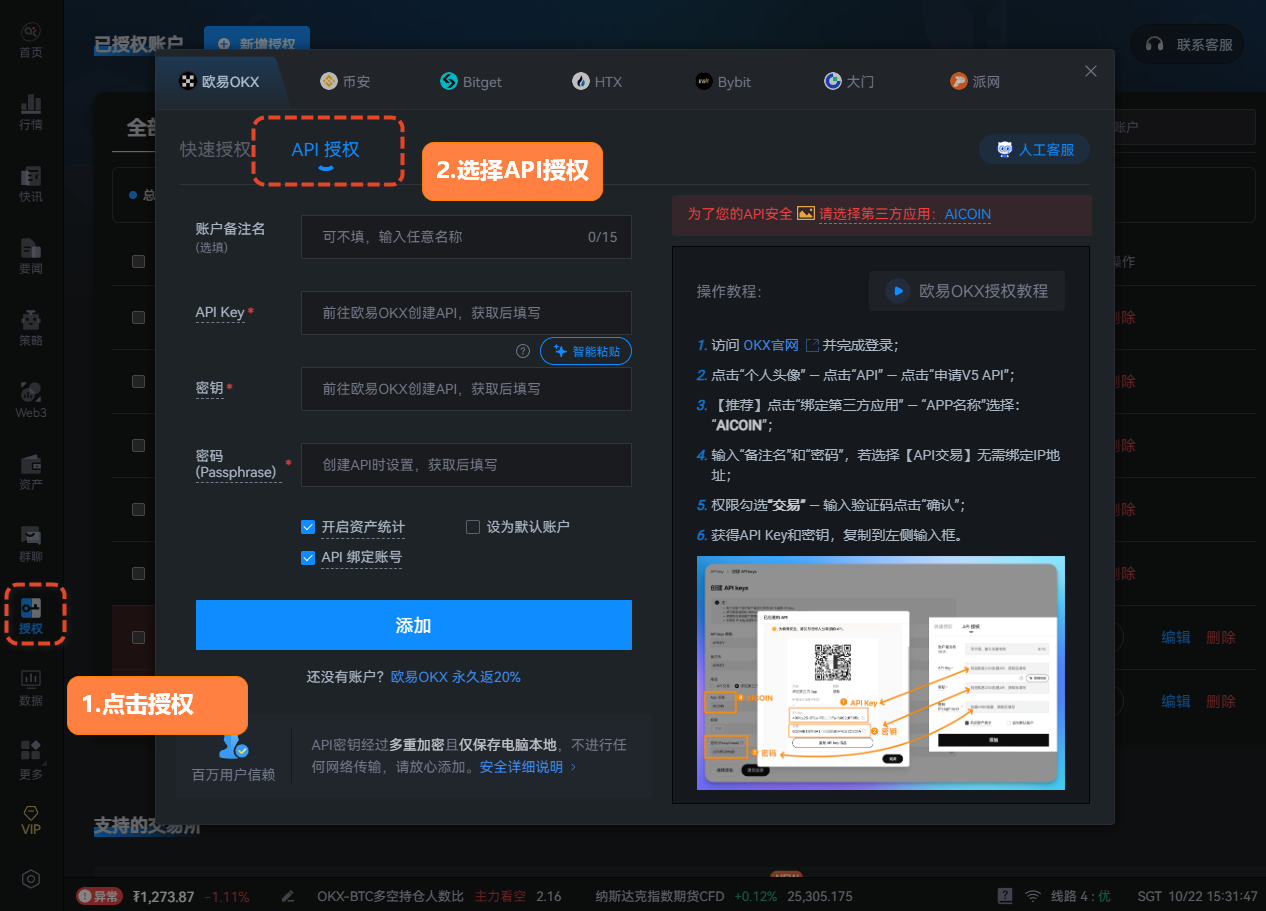Select the API 授权 tab
Screen dimensions: 1266x911
pyautogui.click(x=326, y=149)
